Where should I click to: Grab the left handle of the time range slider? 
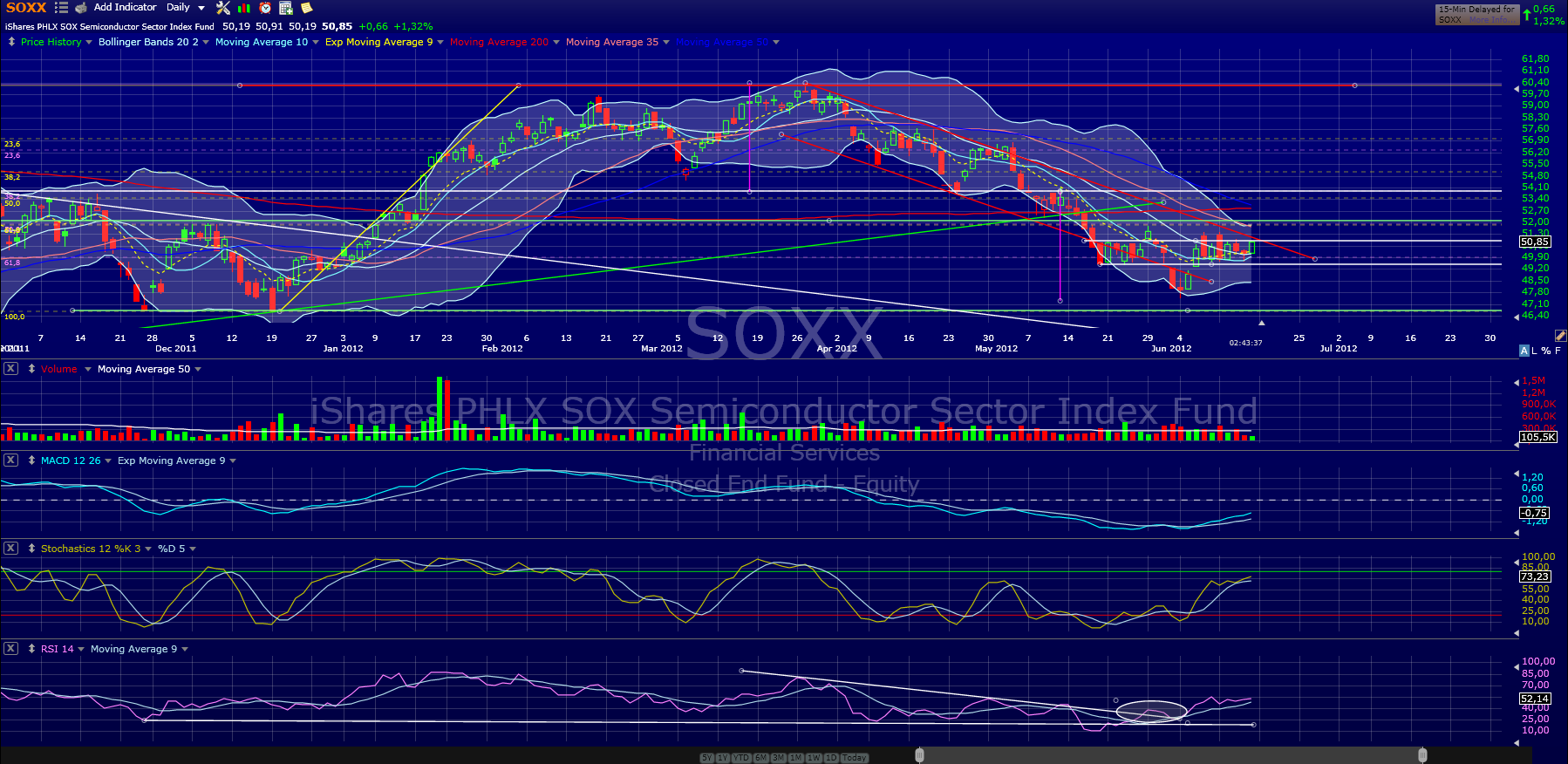[x=919, y=755]
